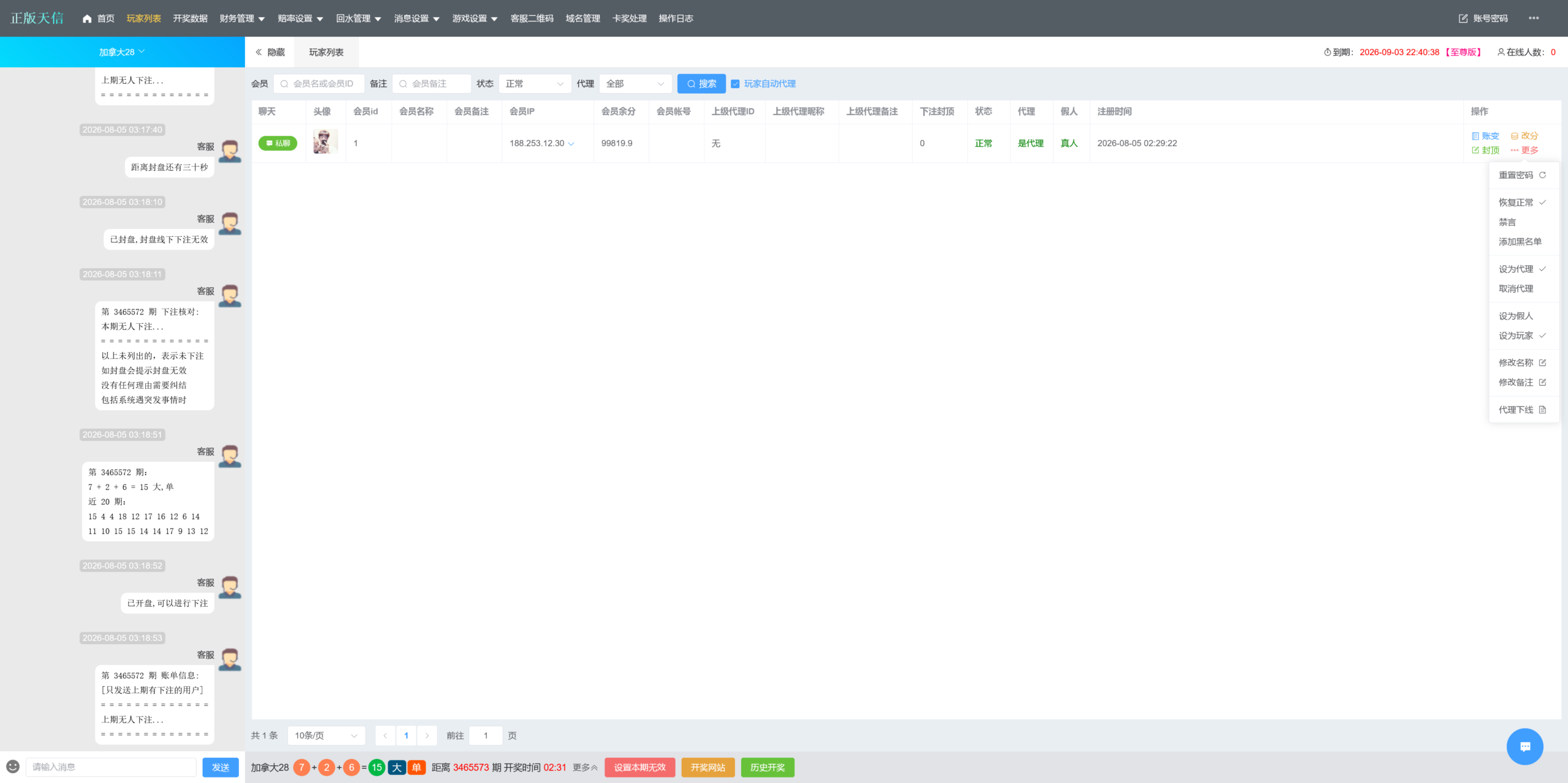
Task: Select 恢复正常 in the more menu
Action: [x=1523, y=202]
